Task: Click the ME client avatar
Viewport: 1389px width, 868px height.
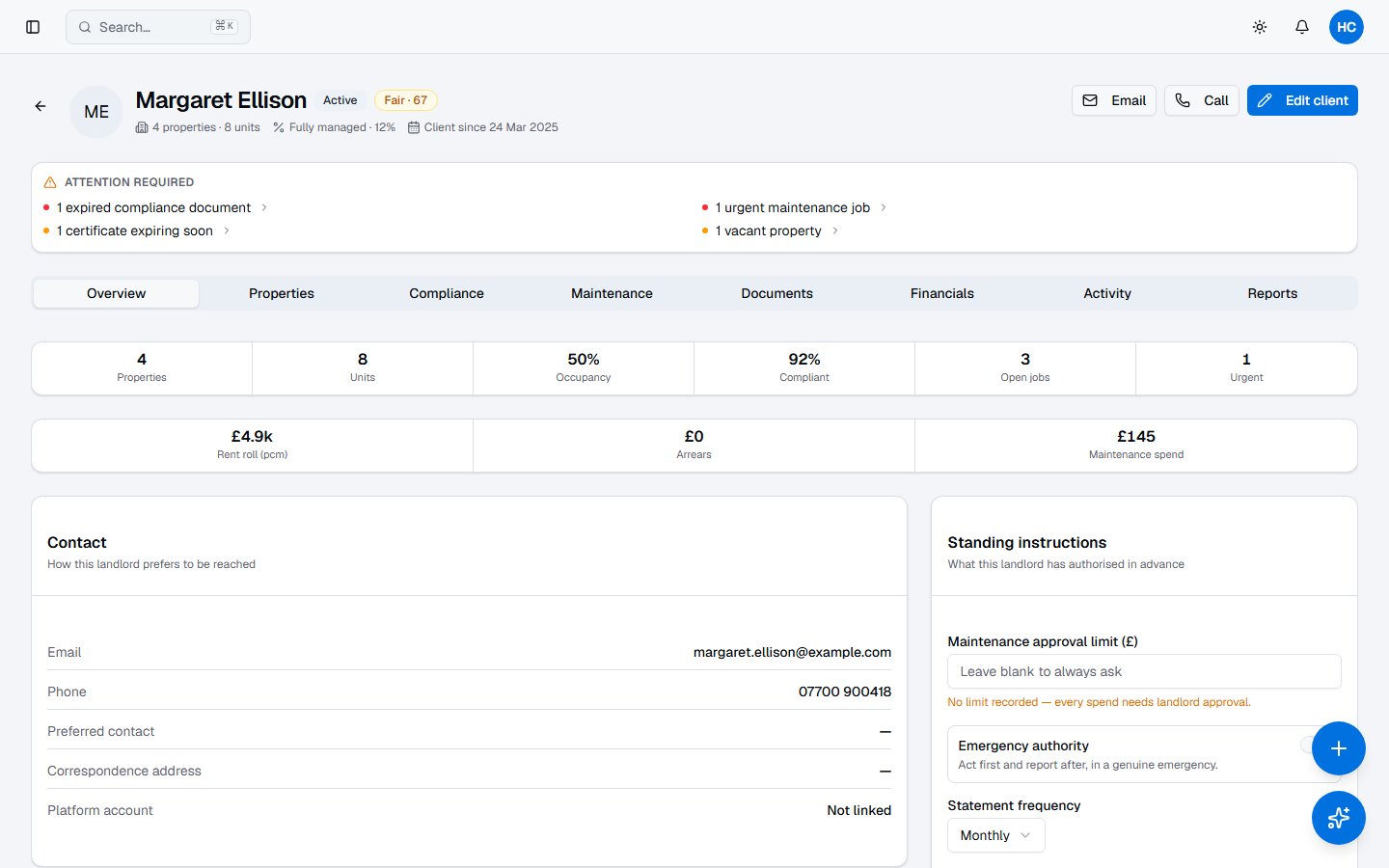Action: 96,112
